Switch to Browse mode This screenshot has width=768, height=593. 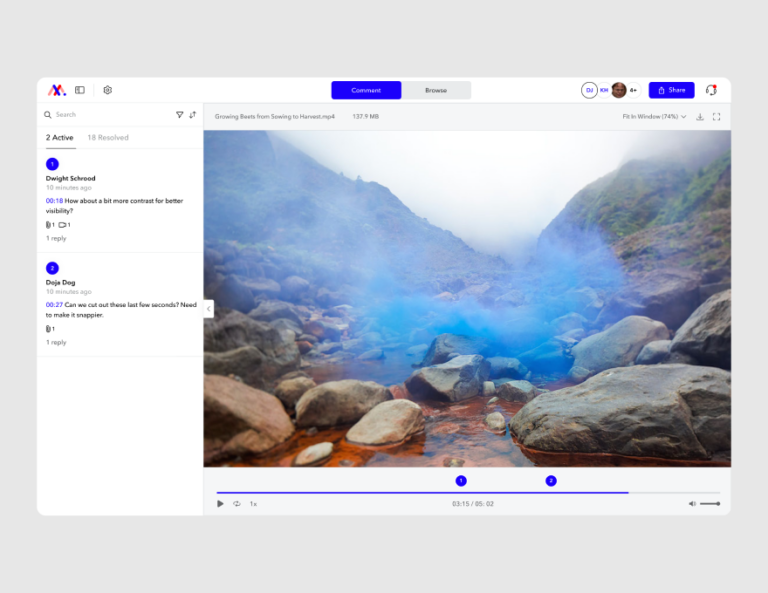tap(436, 90)
